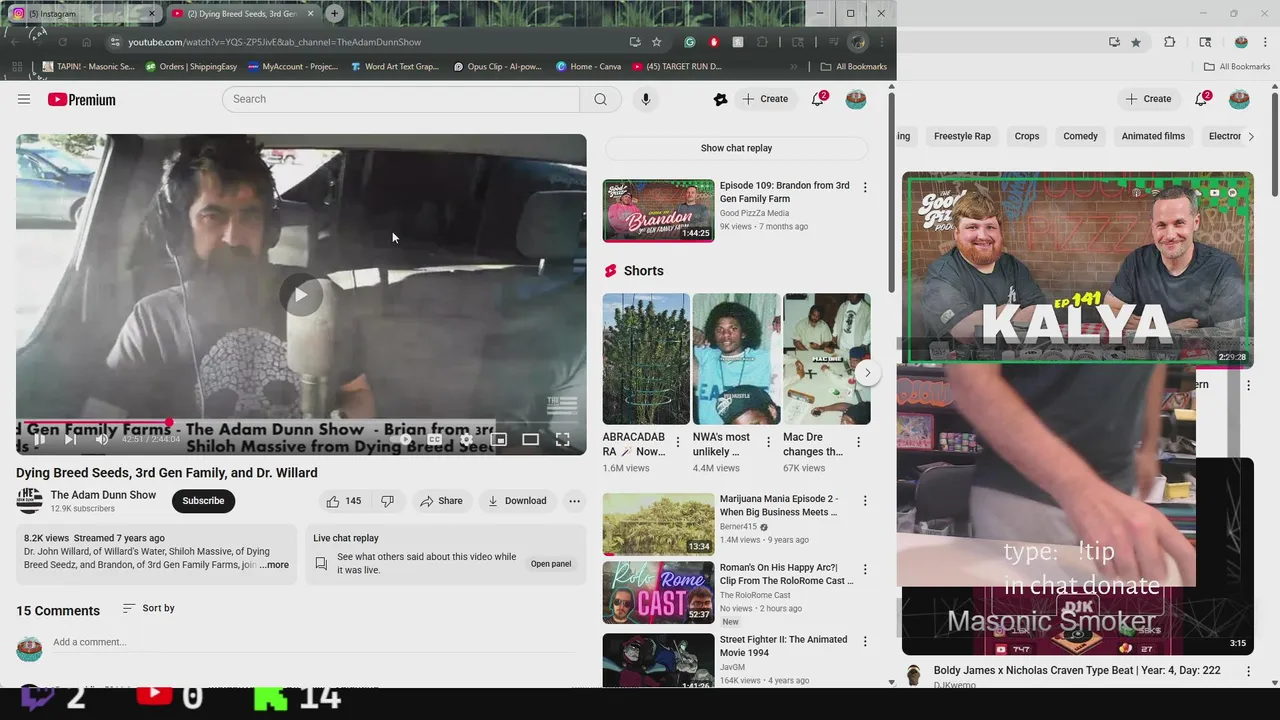Select the Dying Breed Seeds browser tab
Viewport: 1280px width, 720px height.
(x=241, y=14)
